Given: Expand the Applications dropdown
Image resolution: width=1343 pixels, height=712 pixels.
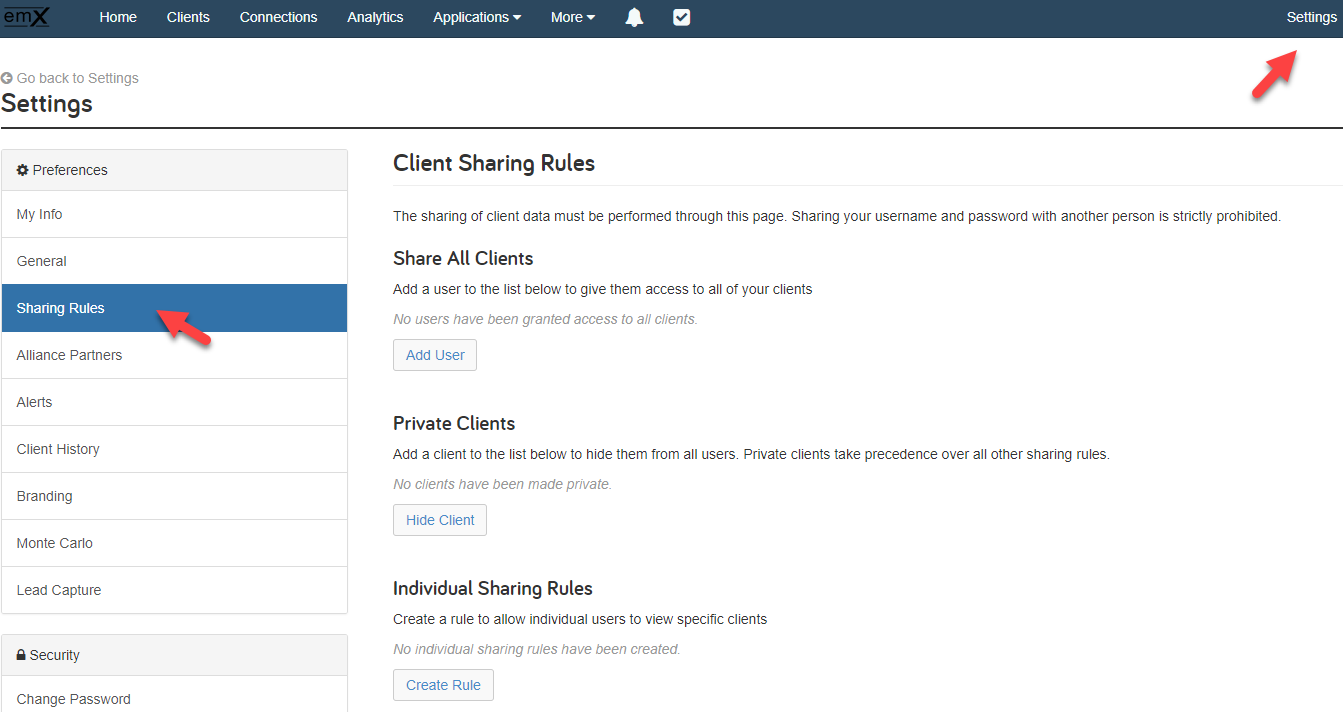Looking at the screenshot, I should click(477, 17).
